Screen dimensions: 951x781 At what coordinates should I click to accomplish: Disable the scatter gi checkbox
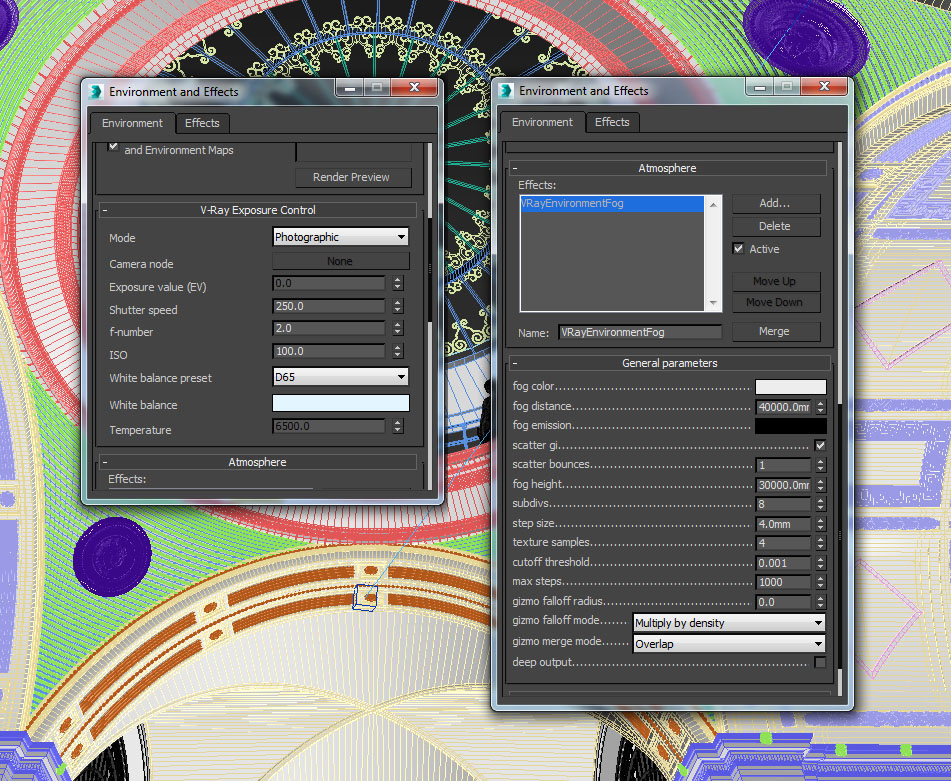[x=820, y=445]
